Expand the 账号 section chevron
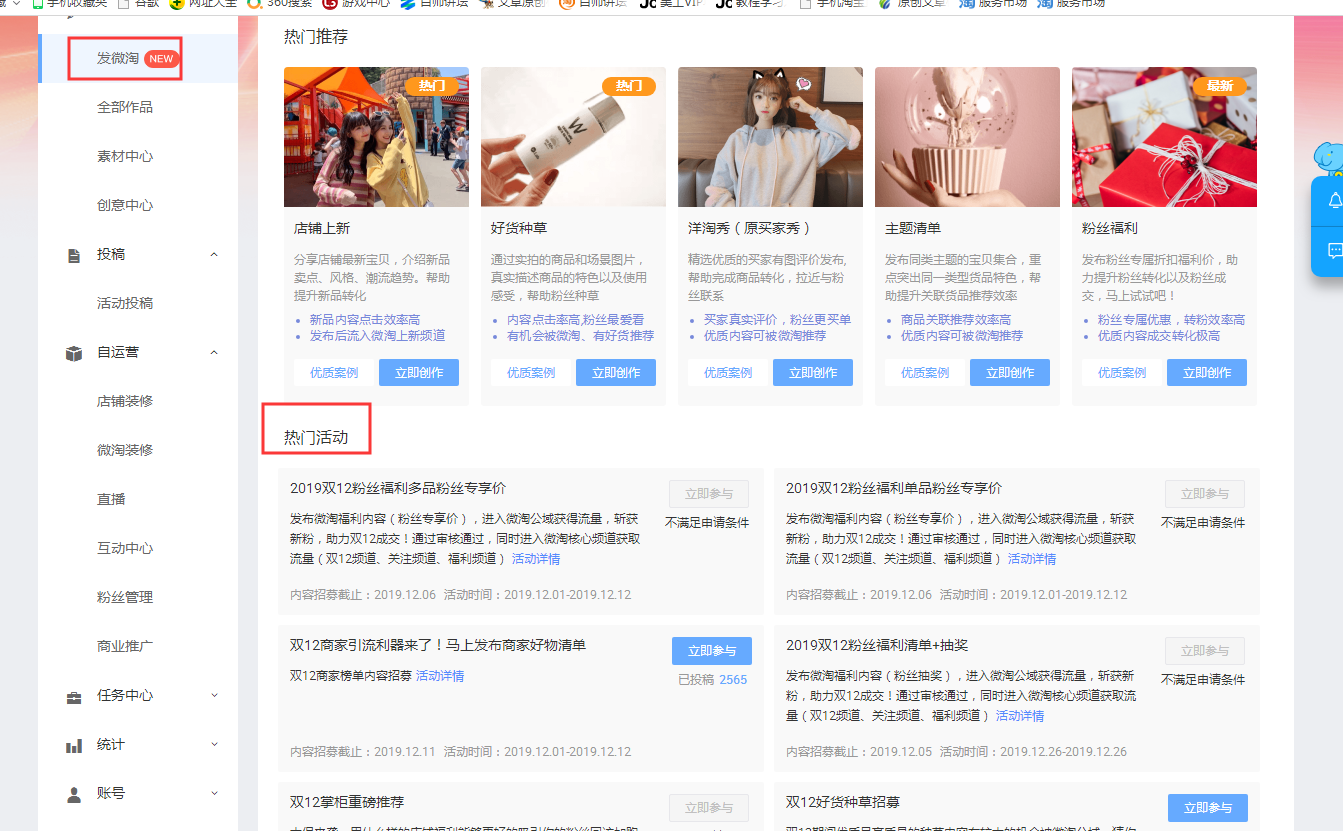The image size is (1343, 831). coord(214,794)
